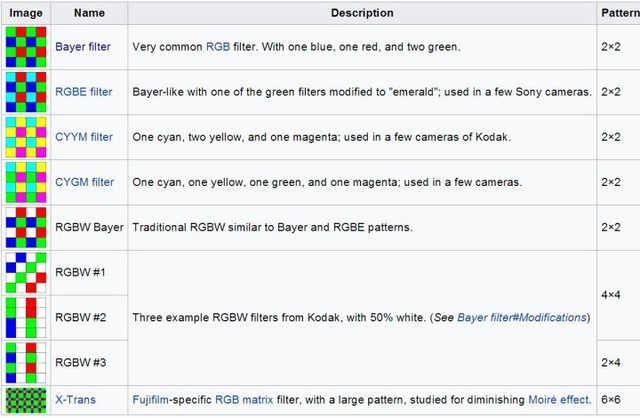640x418 pixels.
Task: Open the X-Trans pattern image
Action: pos(26,400)
